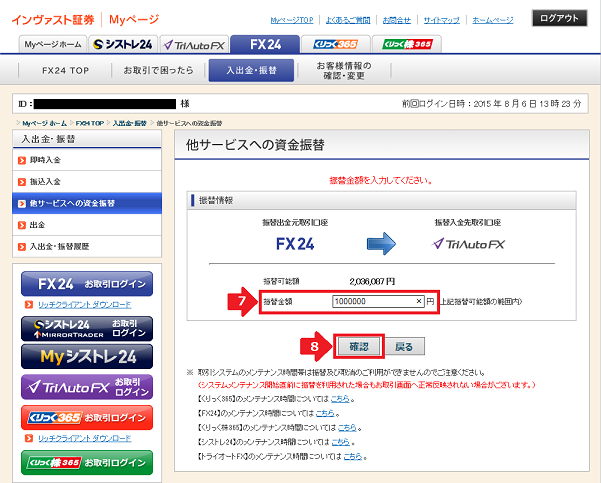Select 出金 in sidebar
Image resolution: width=601 pixels, height=483 pixels.
coord(87,225)
